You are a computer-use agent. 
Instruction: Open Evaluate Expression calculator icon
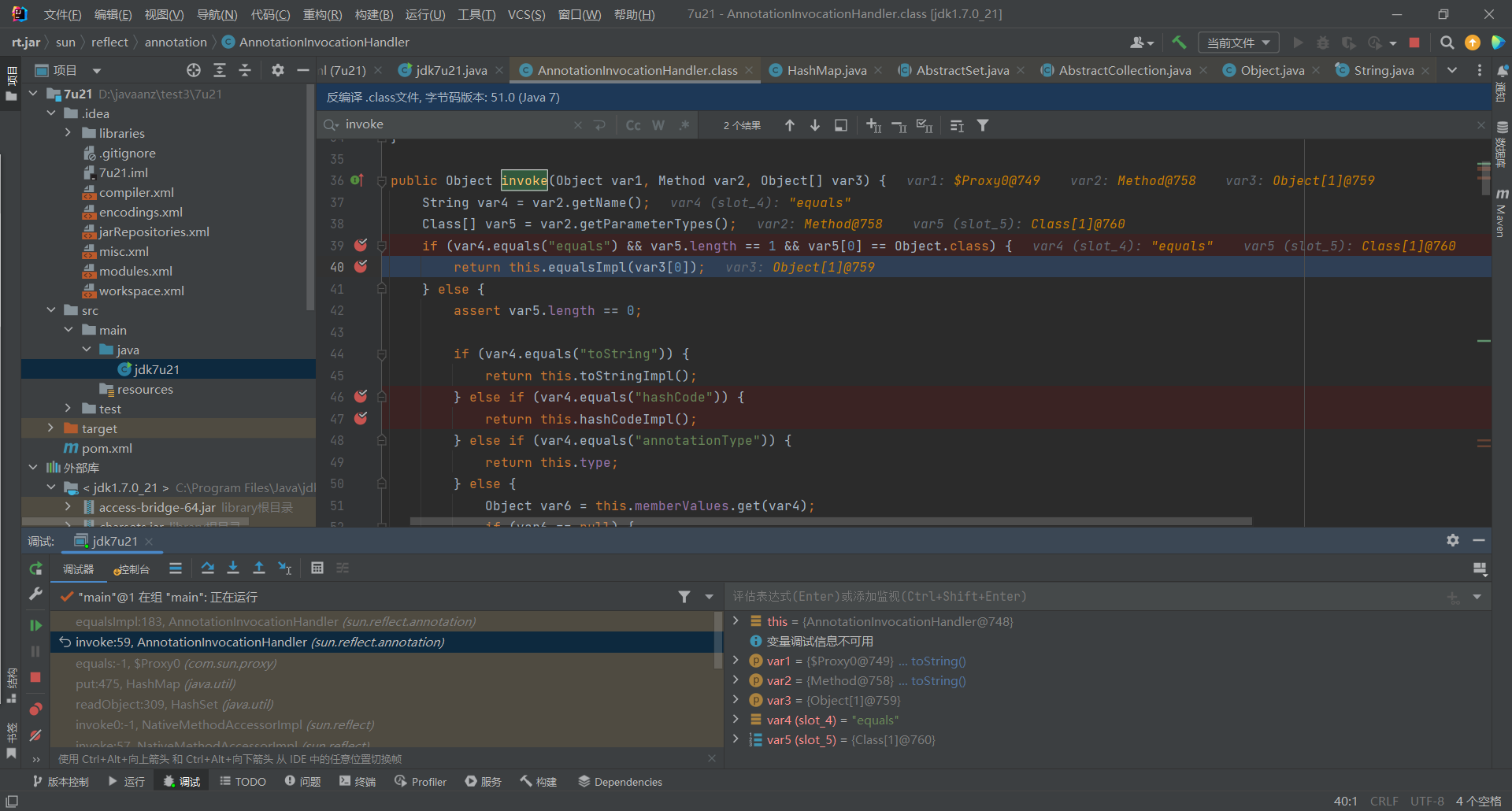pos(317,568)
